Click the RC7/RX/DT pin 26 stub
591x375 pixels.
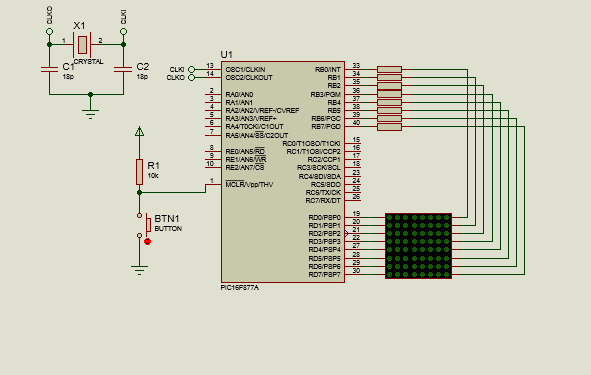(353, 201)
